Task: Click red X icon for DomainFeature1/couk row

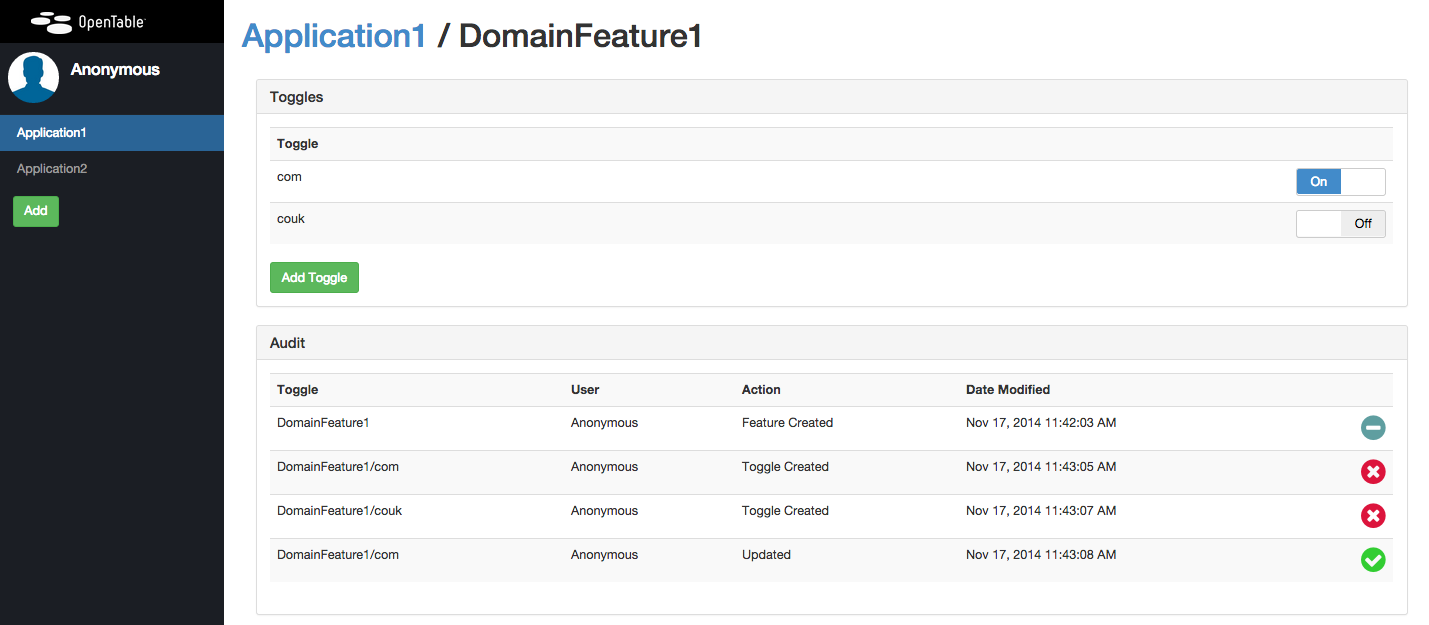Action: coord(1373,516)
